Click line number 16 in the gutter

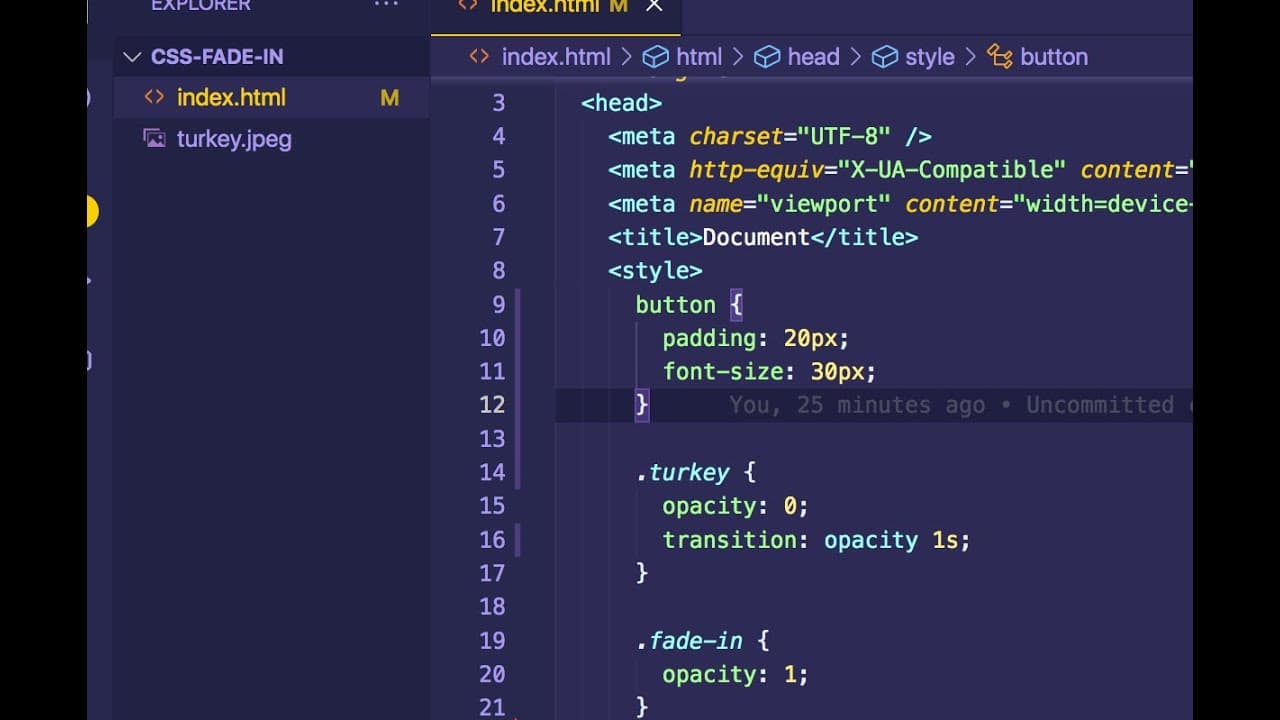[492, 540]
